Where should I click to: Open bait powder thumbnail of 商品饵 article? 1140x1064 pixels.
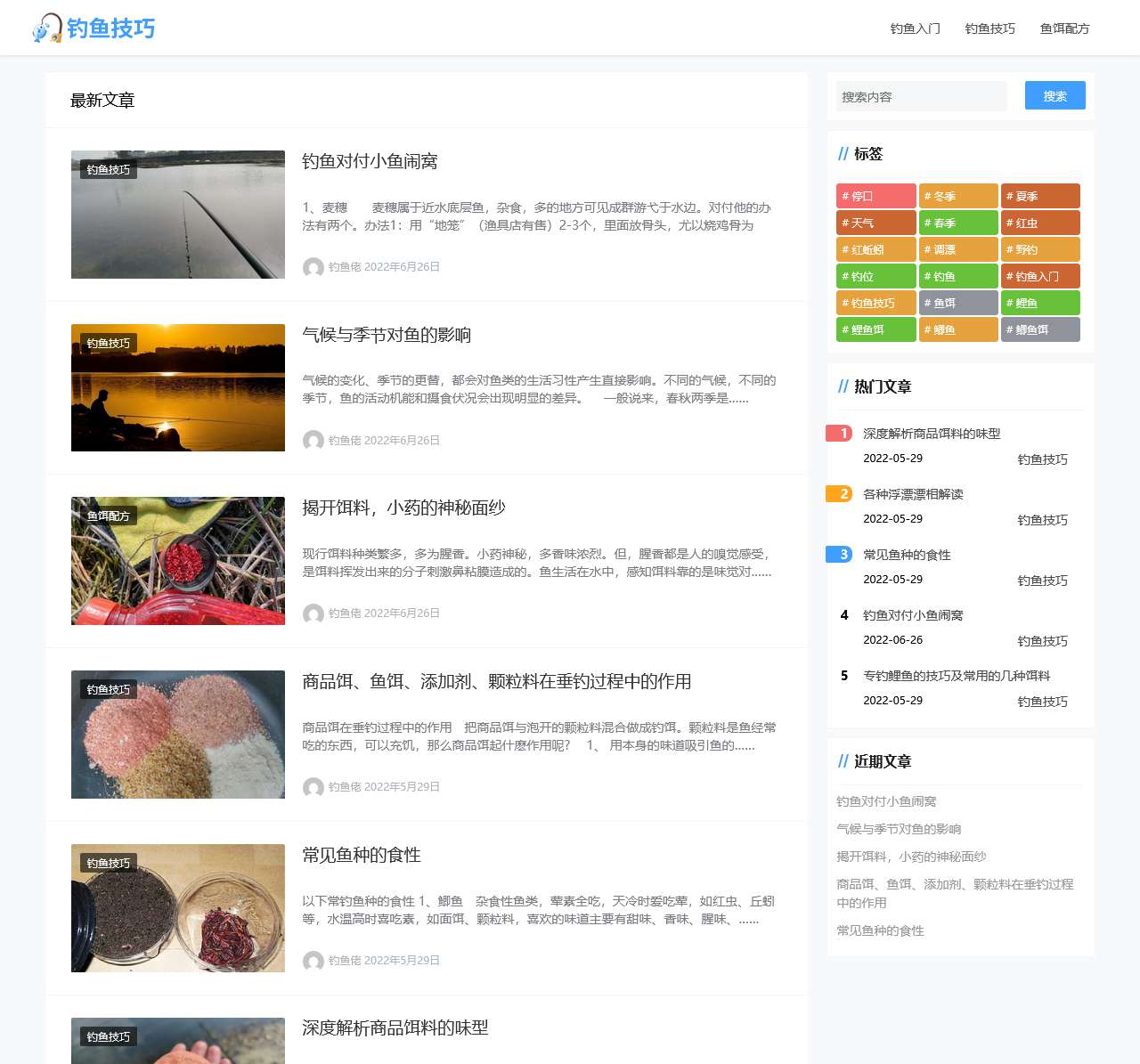(178, 735)
